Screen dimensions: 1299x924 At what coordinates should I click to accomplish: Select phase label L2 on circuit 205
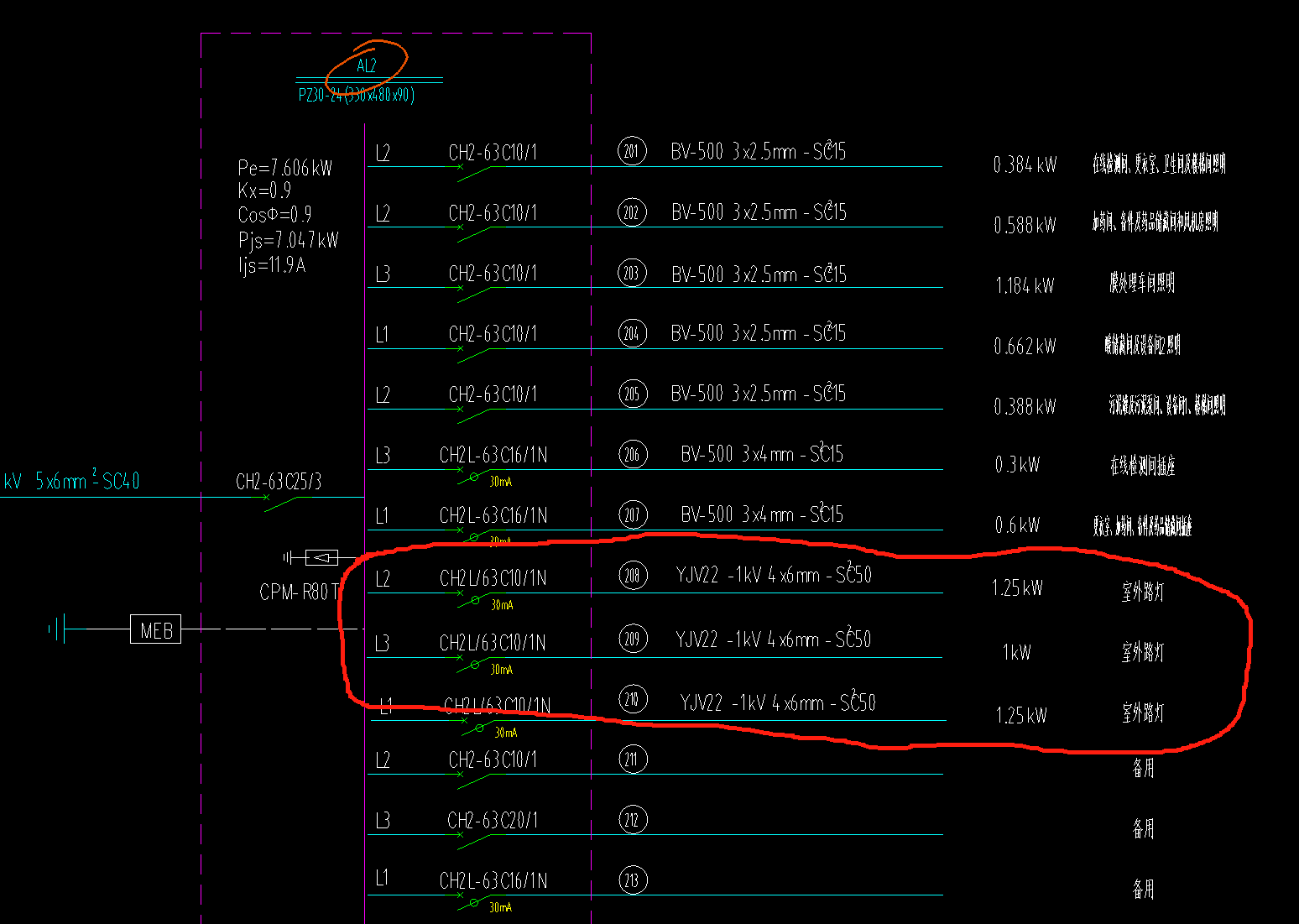[x=383, y=395]
